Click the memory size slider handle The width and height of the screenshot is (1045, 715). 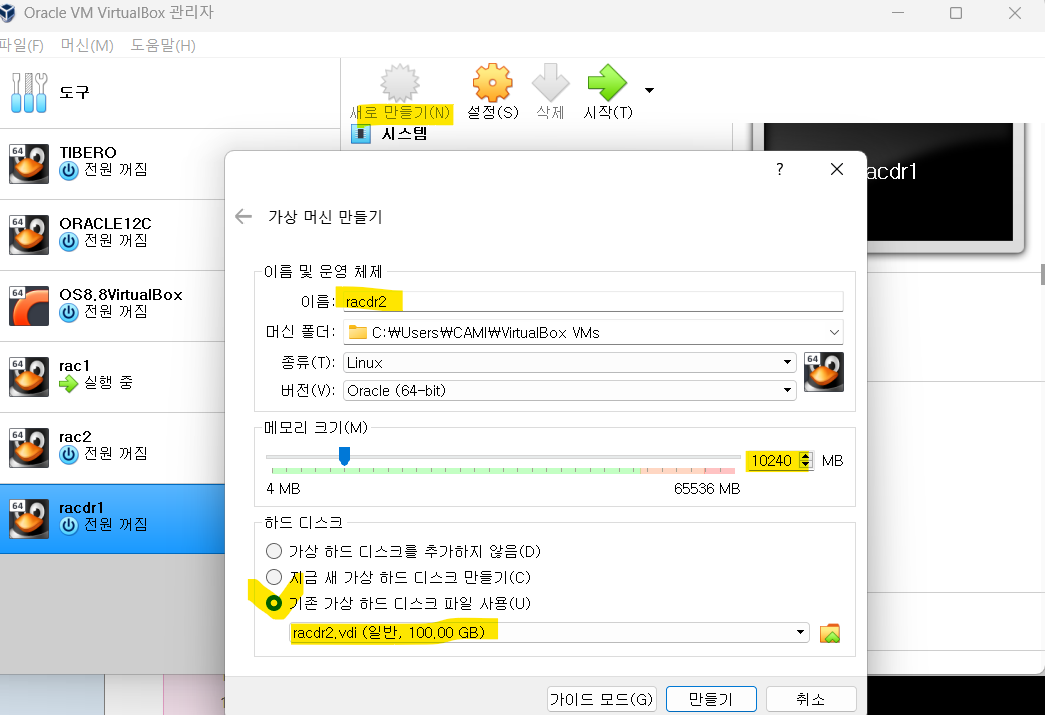345,456
